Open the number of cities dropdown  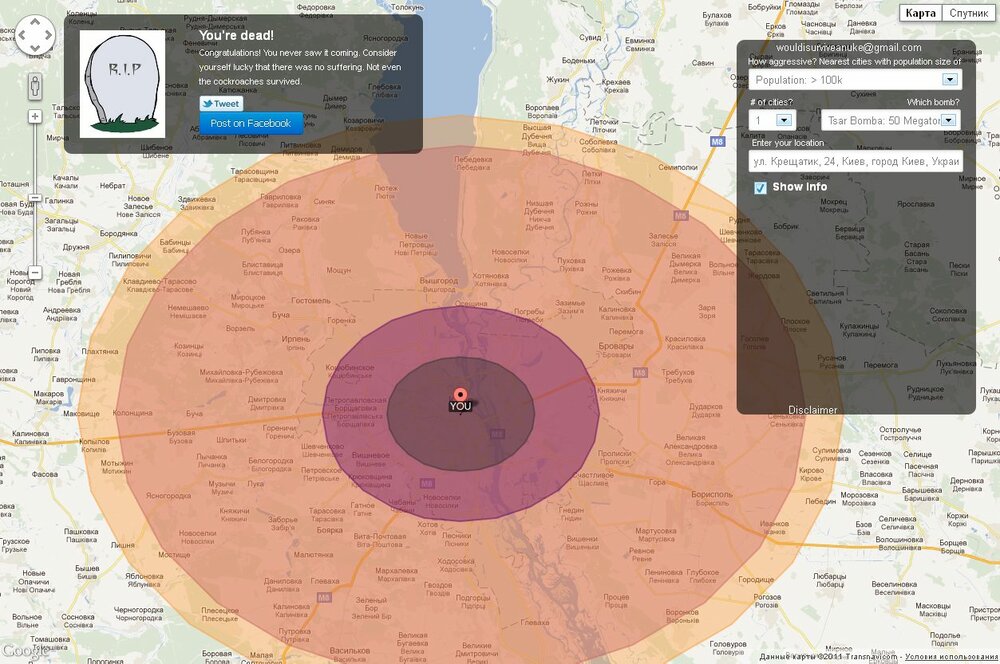pos(772,120)
